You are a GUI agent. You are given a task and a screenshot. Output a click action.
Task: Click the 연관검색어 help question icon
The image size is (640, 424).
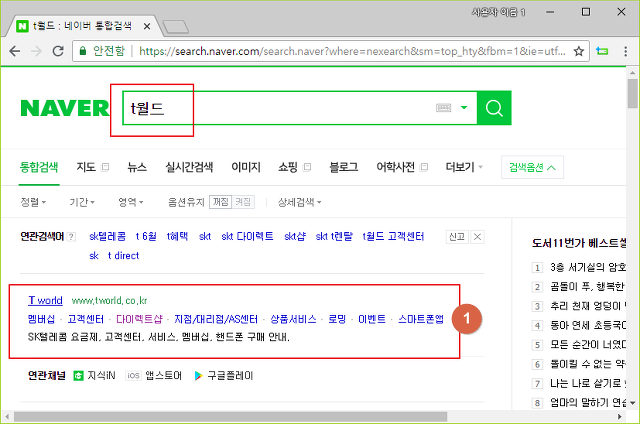[x=71, y=237]
